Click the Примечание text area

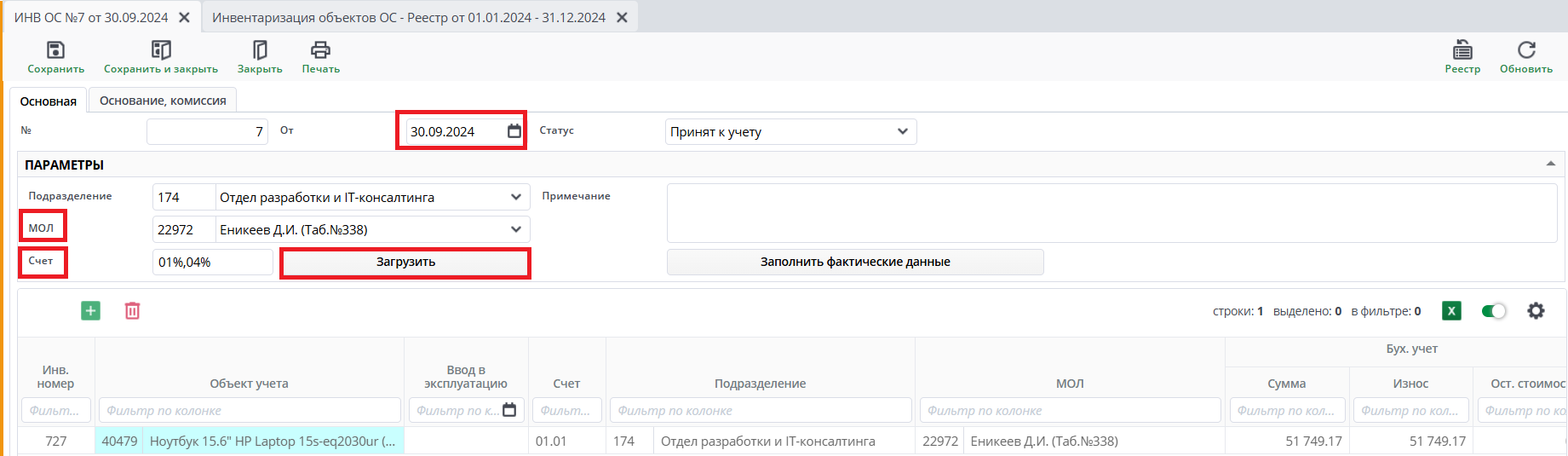tap(1111, 213)
